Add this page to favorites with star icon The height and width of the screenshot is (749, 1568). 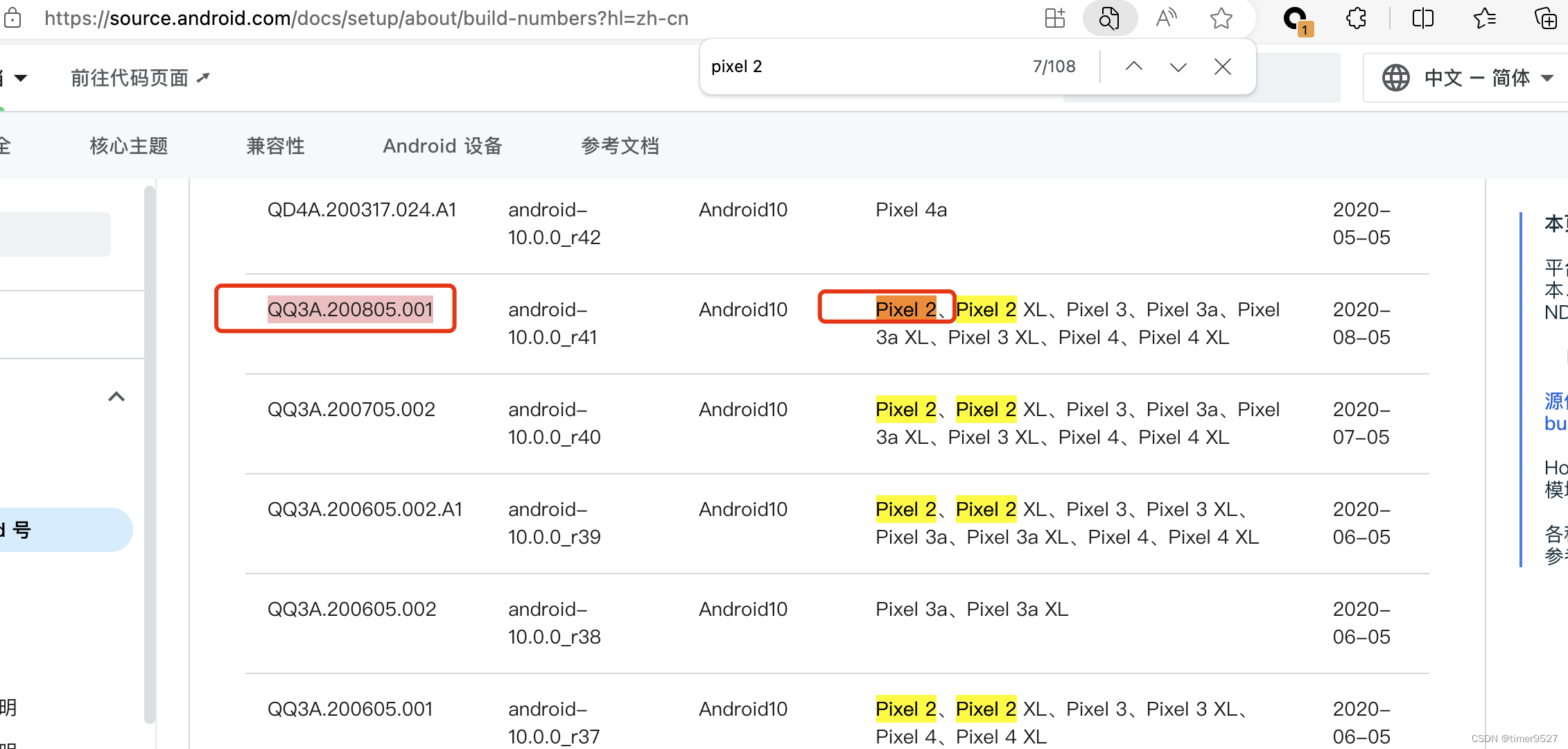(1221, 19)
